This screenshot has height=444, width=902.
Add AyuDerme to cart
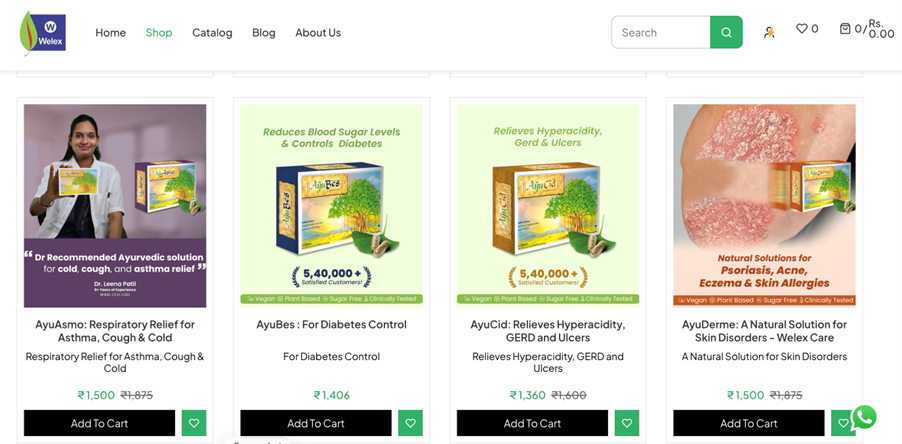tap(748, 423)
